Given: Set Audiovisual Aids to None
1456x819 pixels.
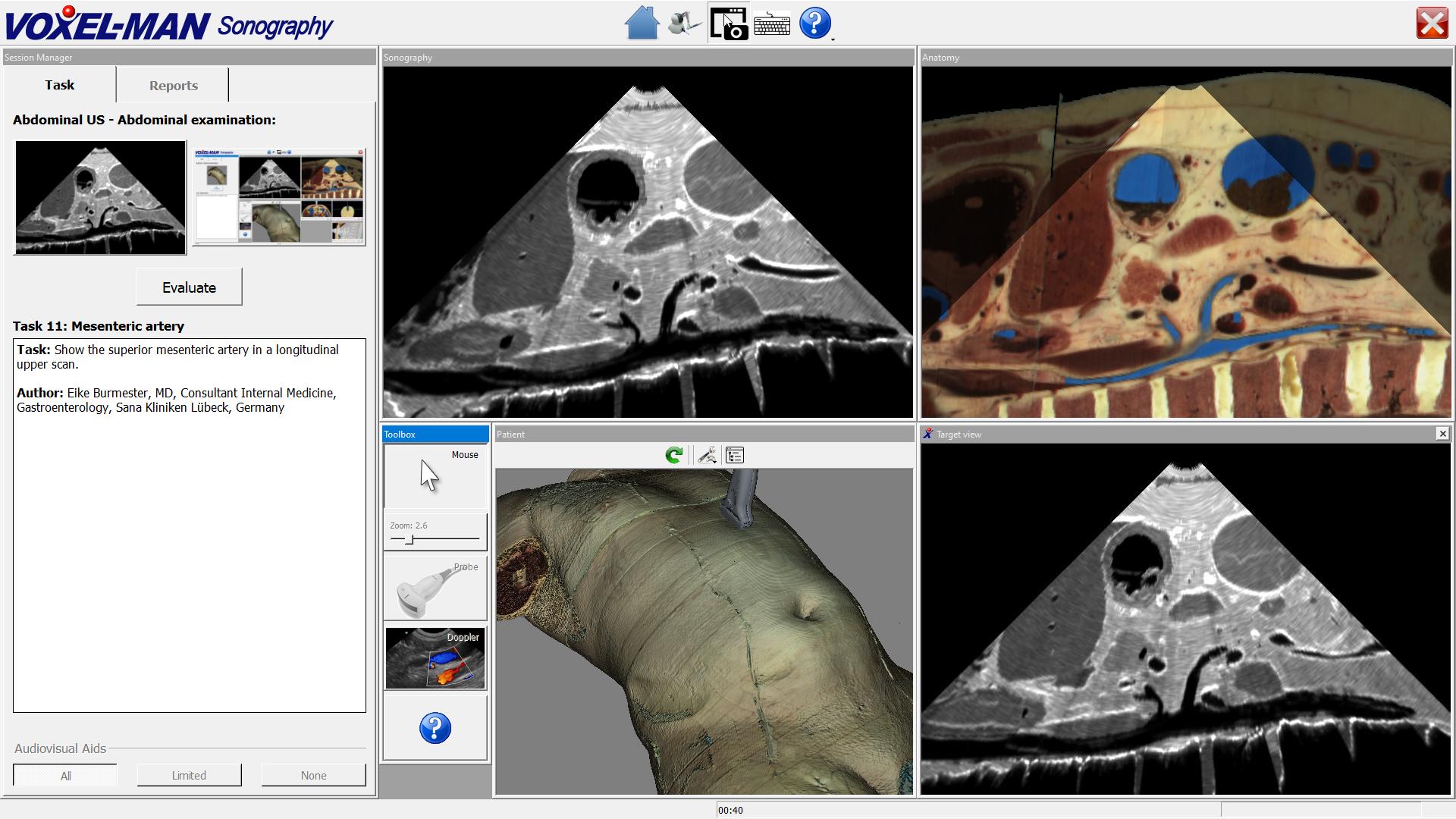Looking at the screenshot, I should [x=313, y=775].
